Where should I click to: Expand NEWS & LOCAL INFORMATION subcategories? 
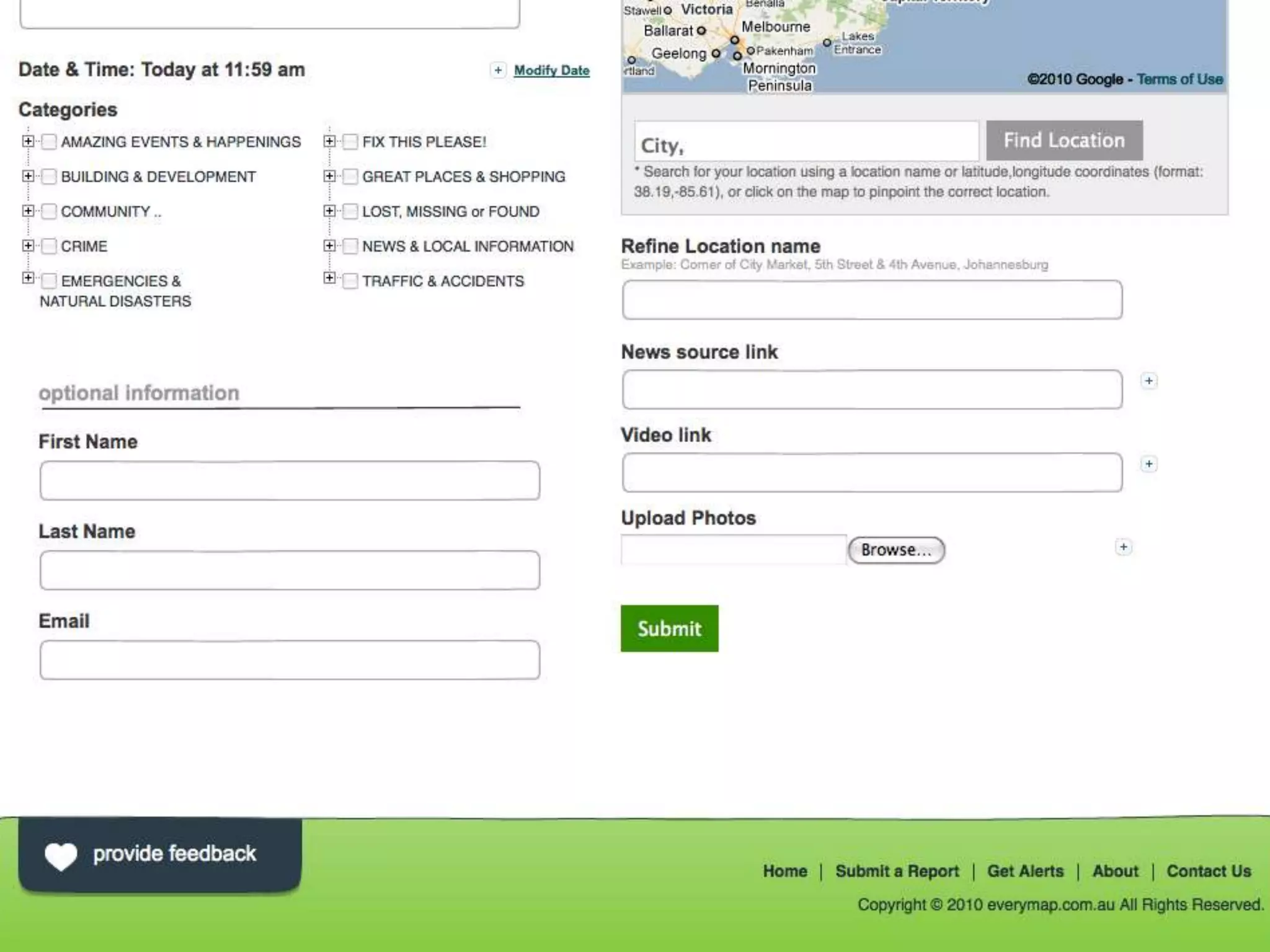329,245
